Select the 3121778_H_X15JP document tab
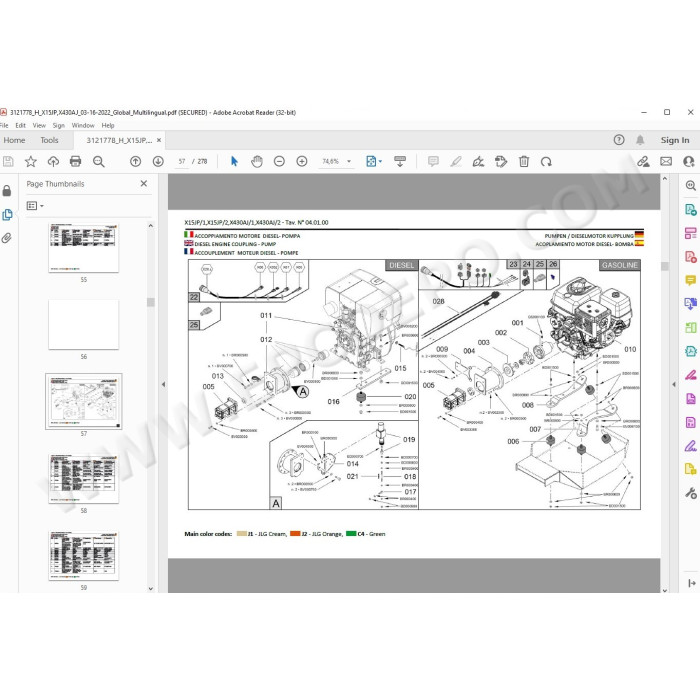 click(119, 140)
